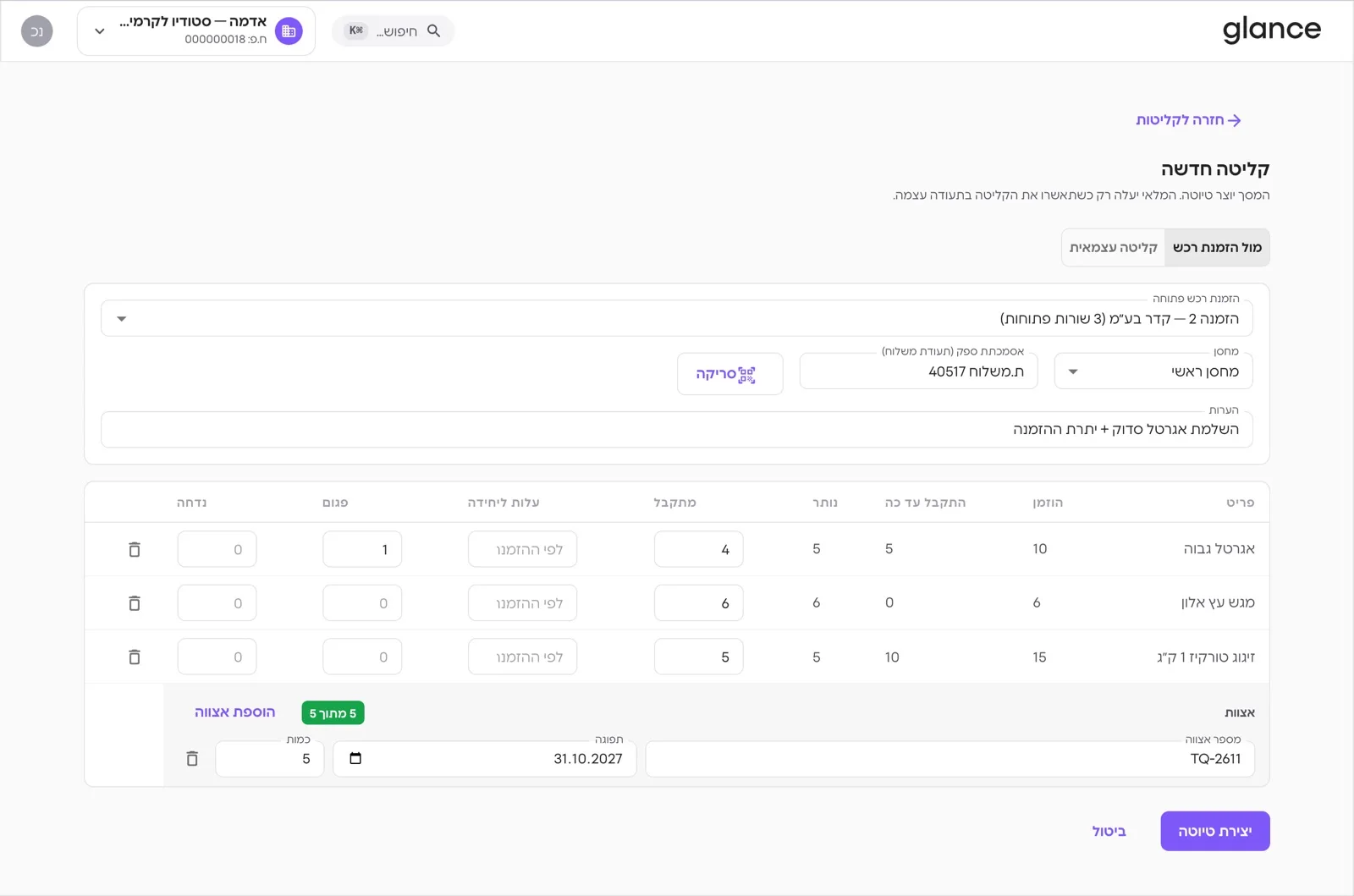
Task: Click the תפוגה expiry date field
Action: click(x=484, y=758)
